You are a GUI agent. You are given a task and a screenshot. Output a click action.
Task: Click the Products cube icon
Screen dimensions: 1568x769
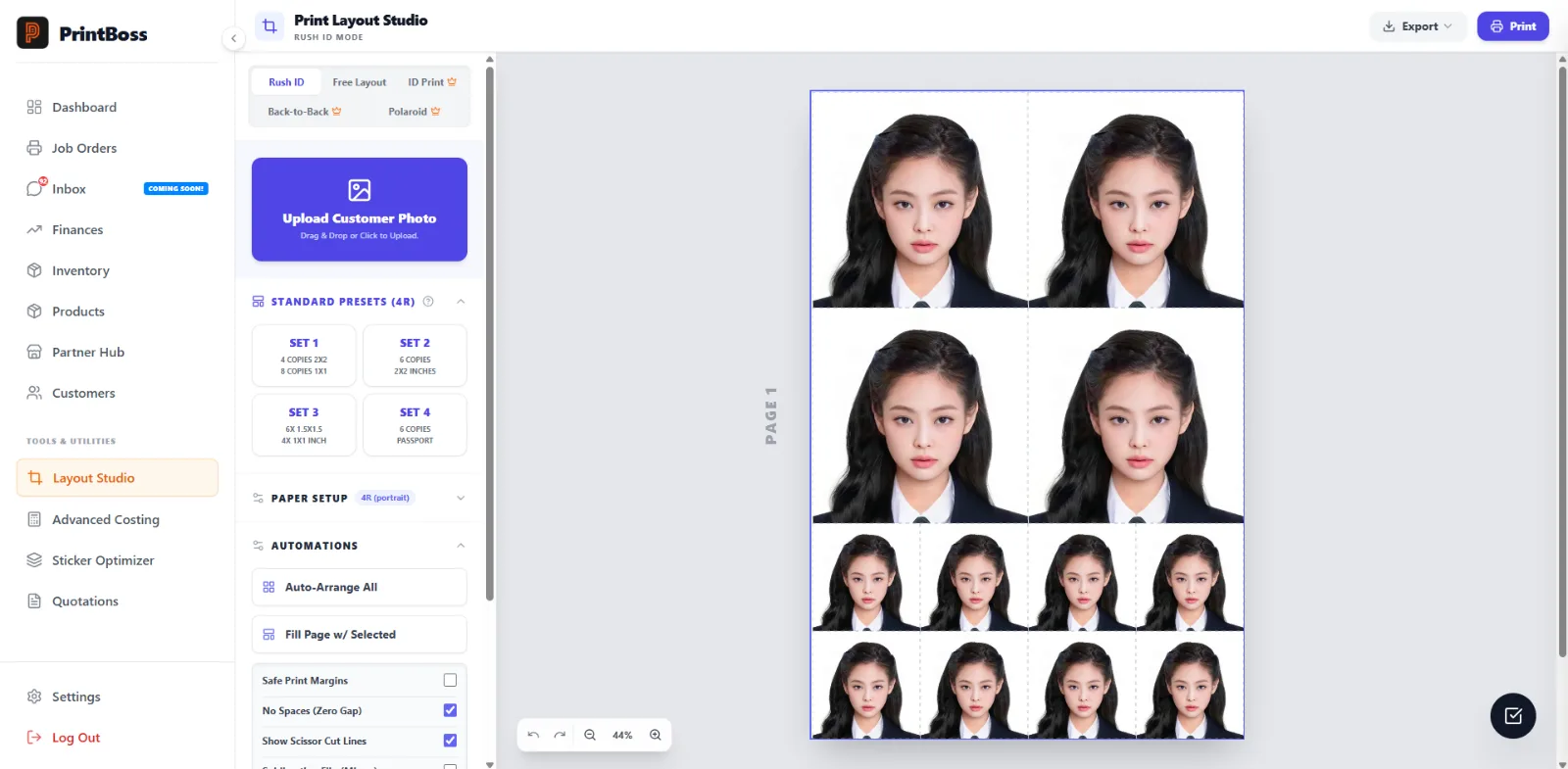click(34, 312)
